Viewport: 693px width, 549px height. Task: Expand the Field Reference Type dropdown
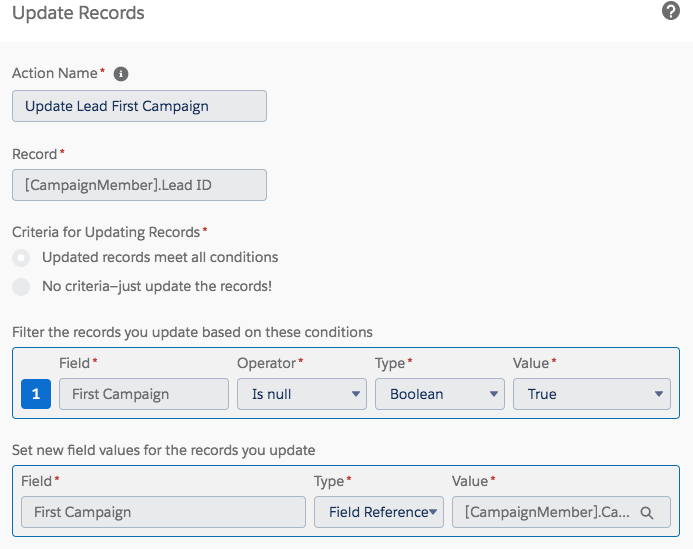click(378, 512)
